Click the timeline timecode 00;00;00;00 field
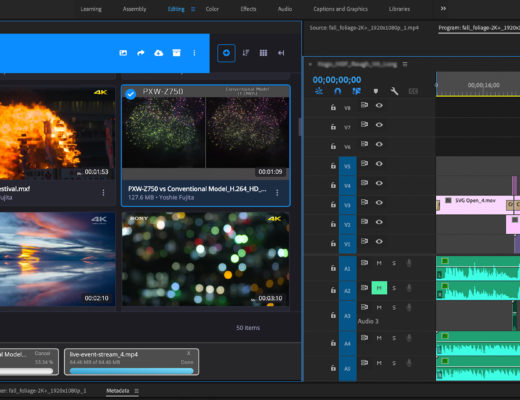 click(337, 80)
